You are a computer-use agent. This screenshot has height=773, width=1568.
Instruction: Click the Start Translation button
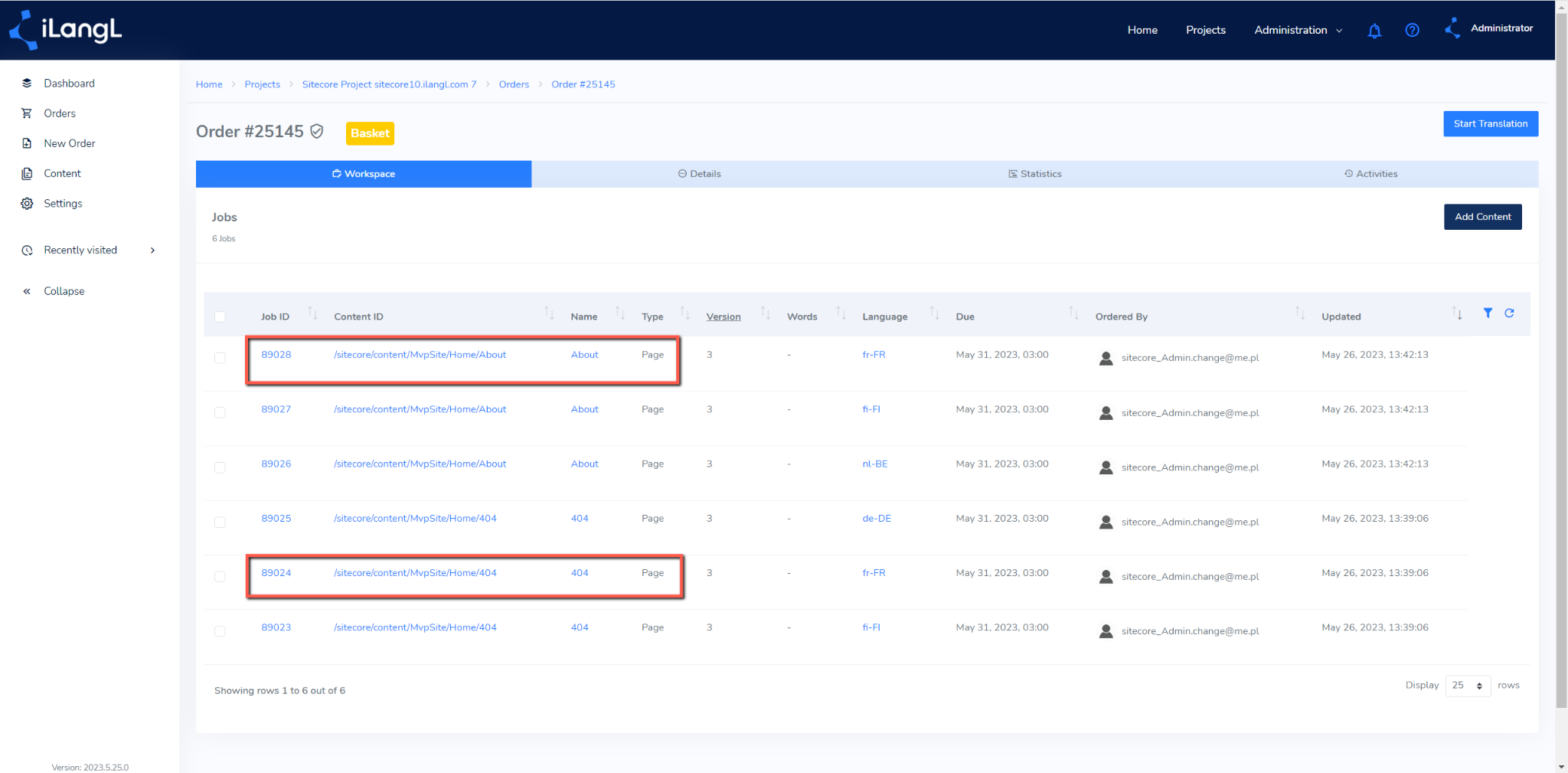click(1491, 123)
